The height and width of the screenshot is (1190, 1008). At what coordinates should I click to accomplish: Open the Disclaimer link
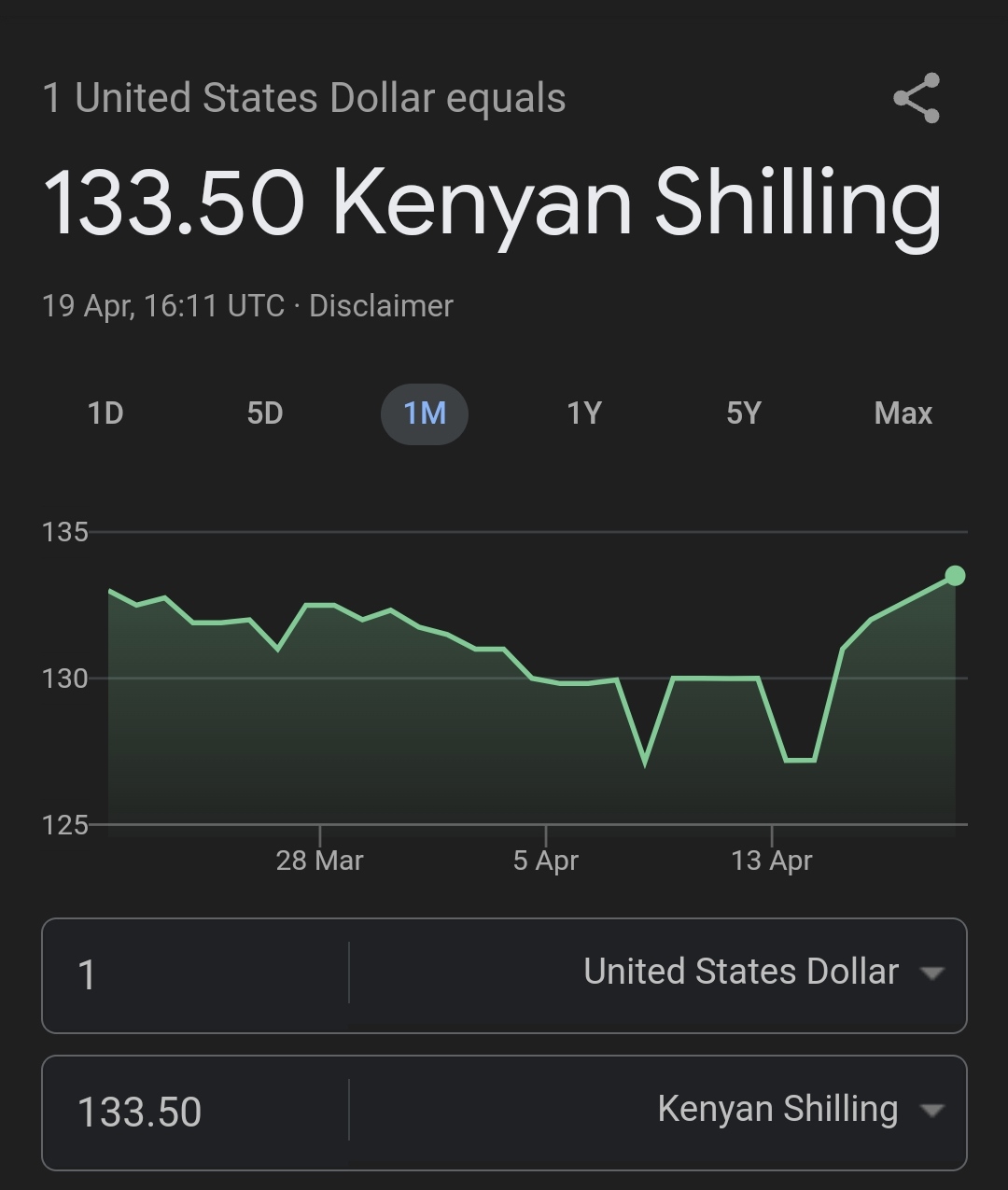[381, 306]
